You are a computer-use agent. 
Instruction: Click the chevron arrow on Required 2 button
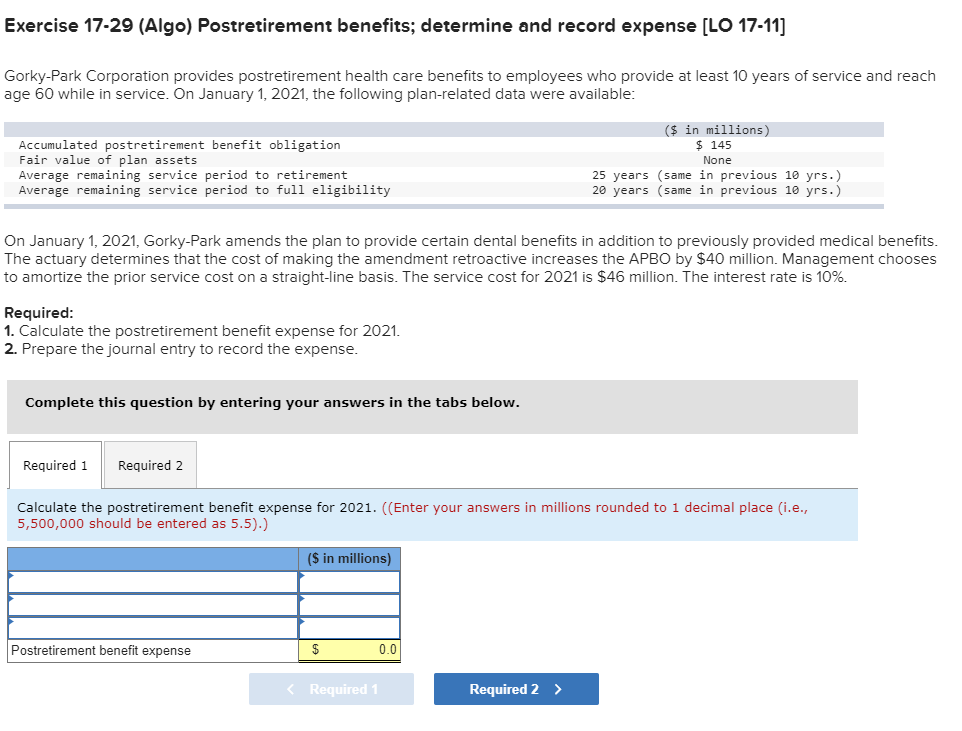558,689
